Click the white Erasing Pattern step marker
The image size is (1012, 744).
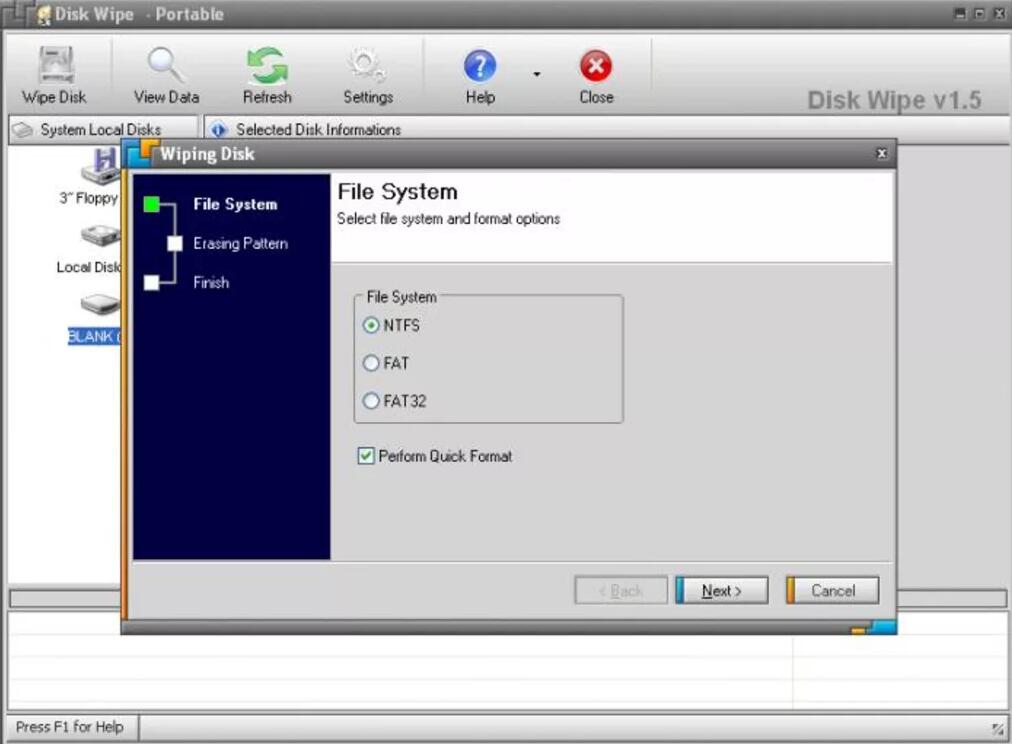click(175, 243)
